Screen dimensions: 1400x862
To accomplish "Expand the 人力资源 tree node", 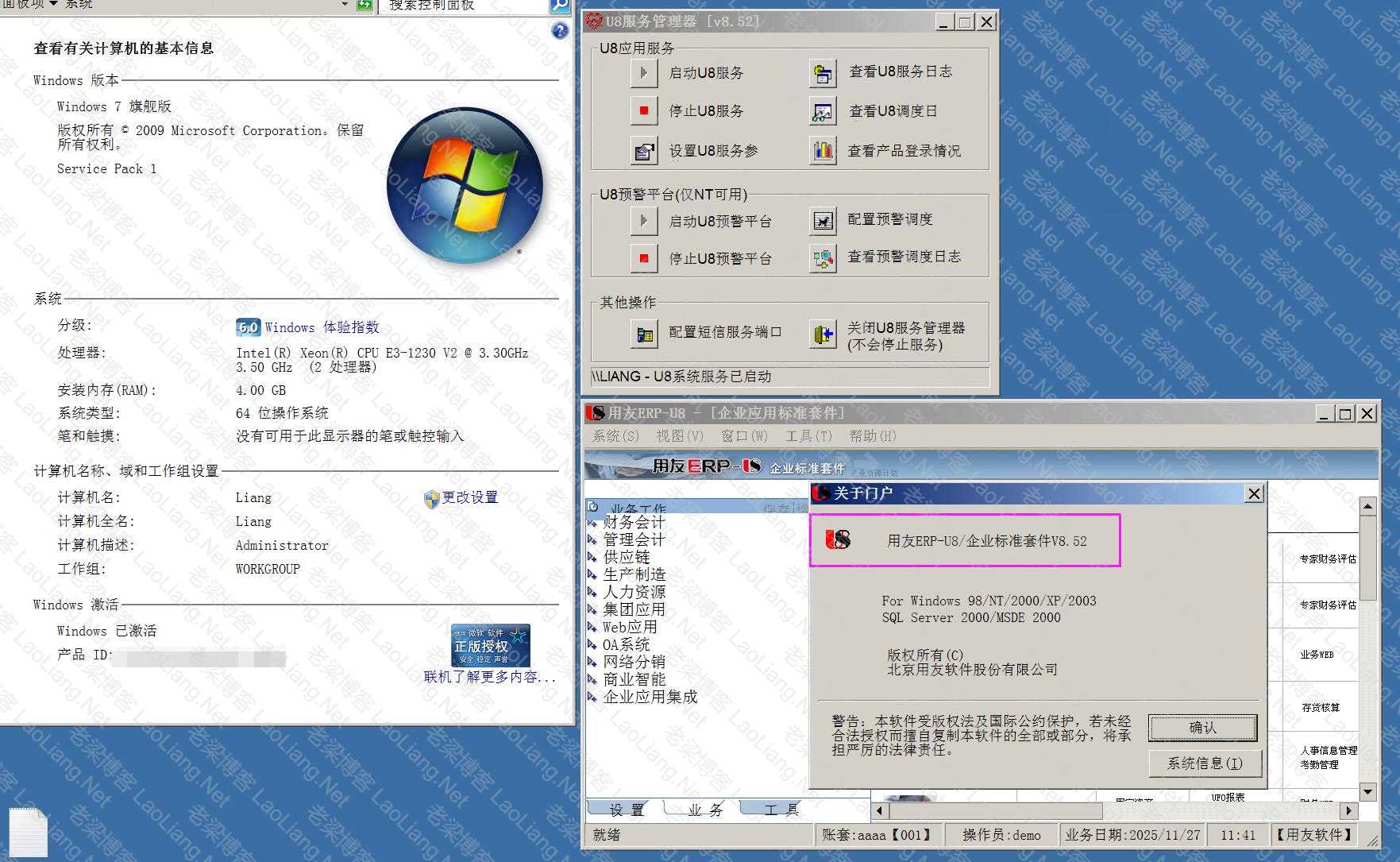I will [592, 592].
